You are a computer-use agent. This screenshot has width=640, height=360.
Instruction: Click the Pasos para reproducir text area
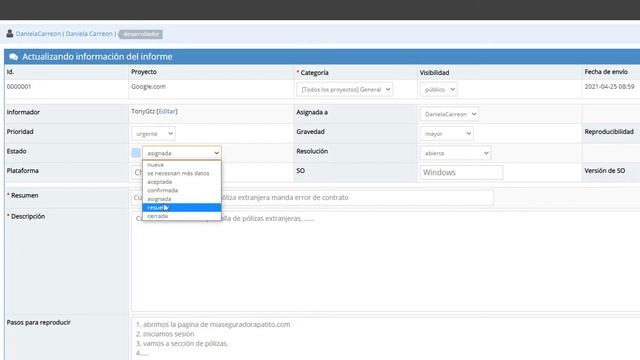click(x=386, y=339)
